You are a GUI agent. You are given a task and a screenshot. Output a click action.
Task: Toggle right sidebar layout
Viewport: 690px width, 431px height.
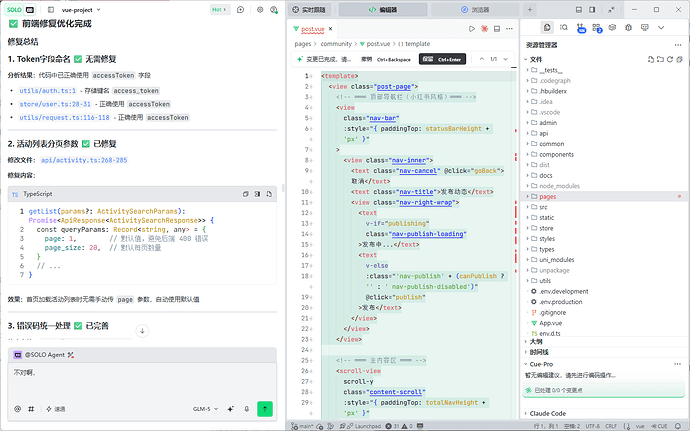[592, 9]
